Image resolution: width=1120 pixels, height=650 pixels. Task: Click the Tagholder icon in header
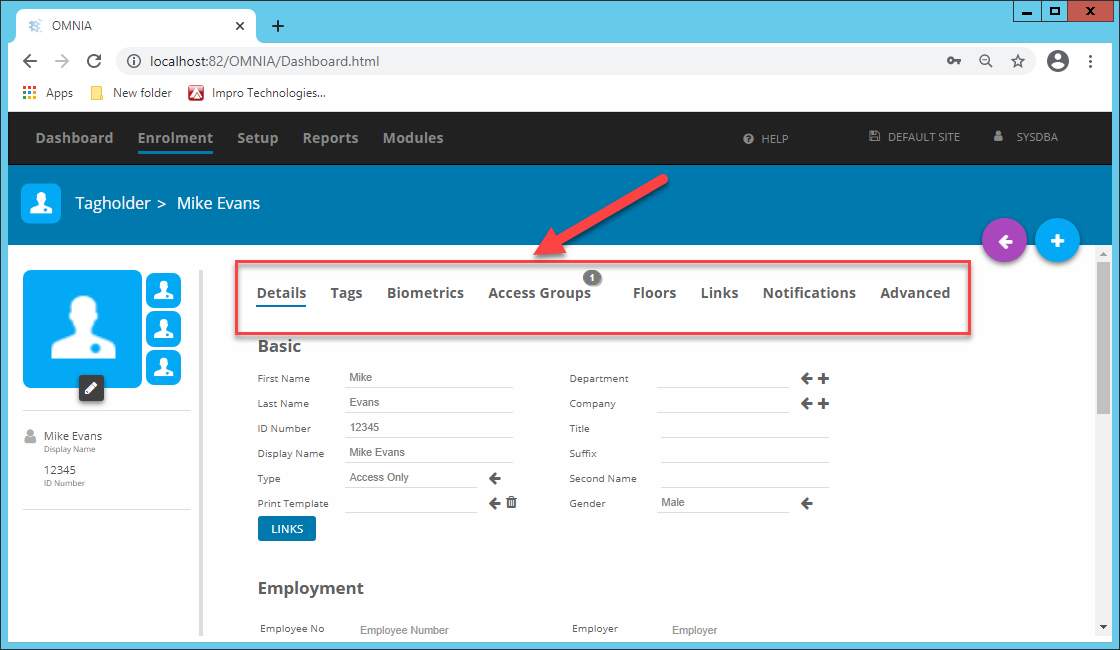point(41,204)
